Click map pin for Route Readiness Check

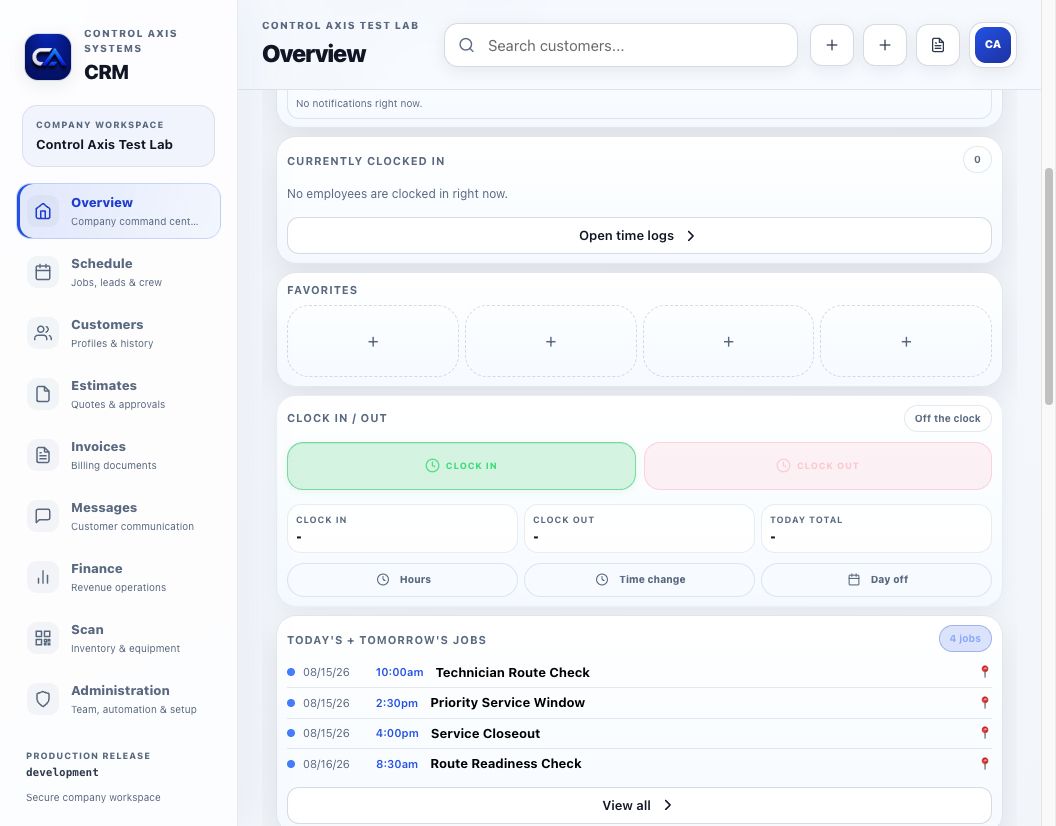[x=985, y=763]
